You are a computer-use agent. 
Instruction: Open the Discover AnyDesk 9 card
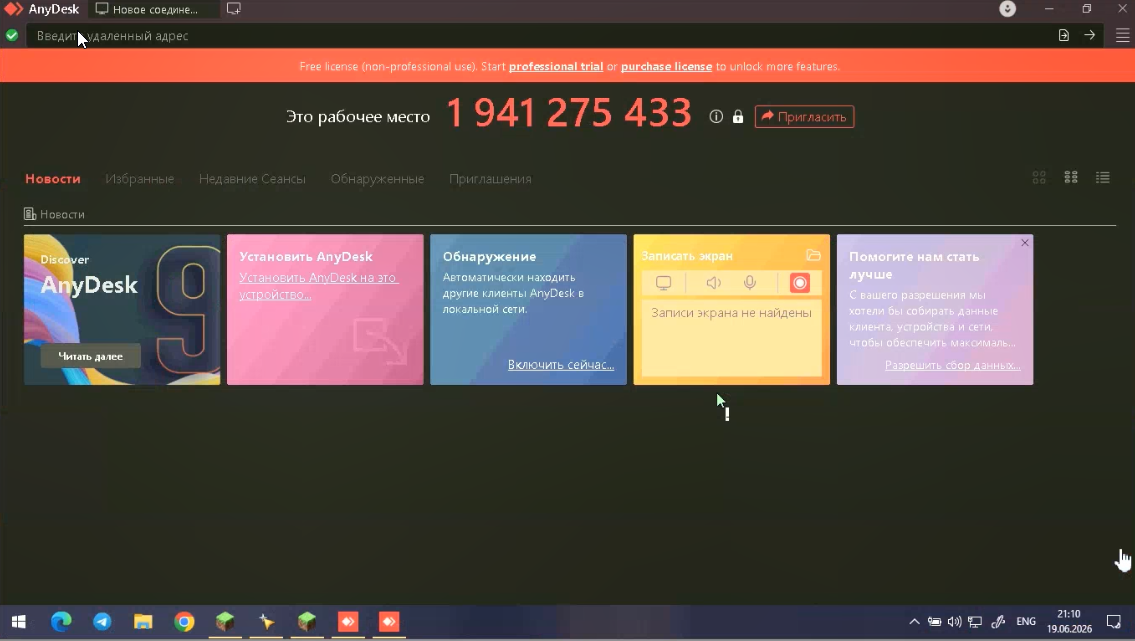[x=122, y=310]
